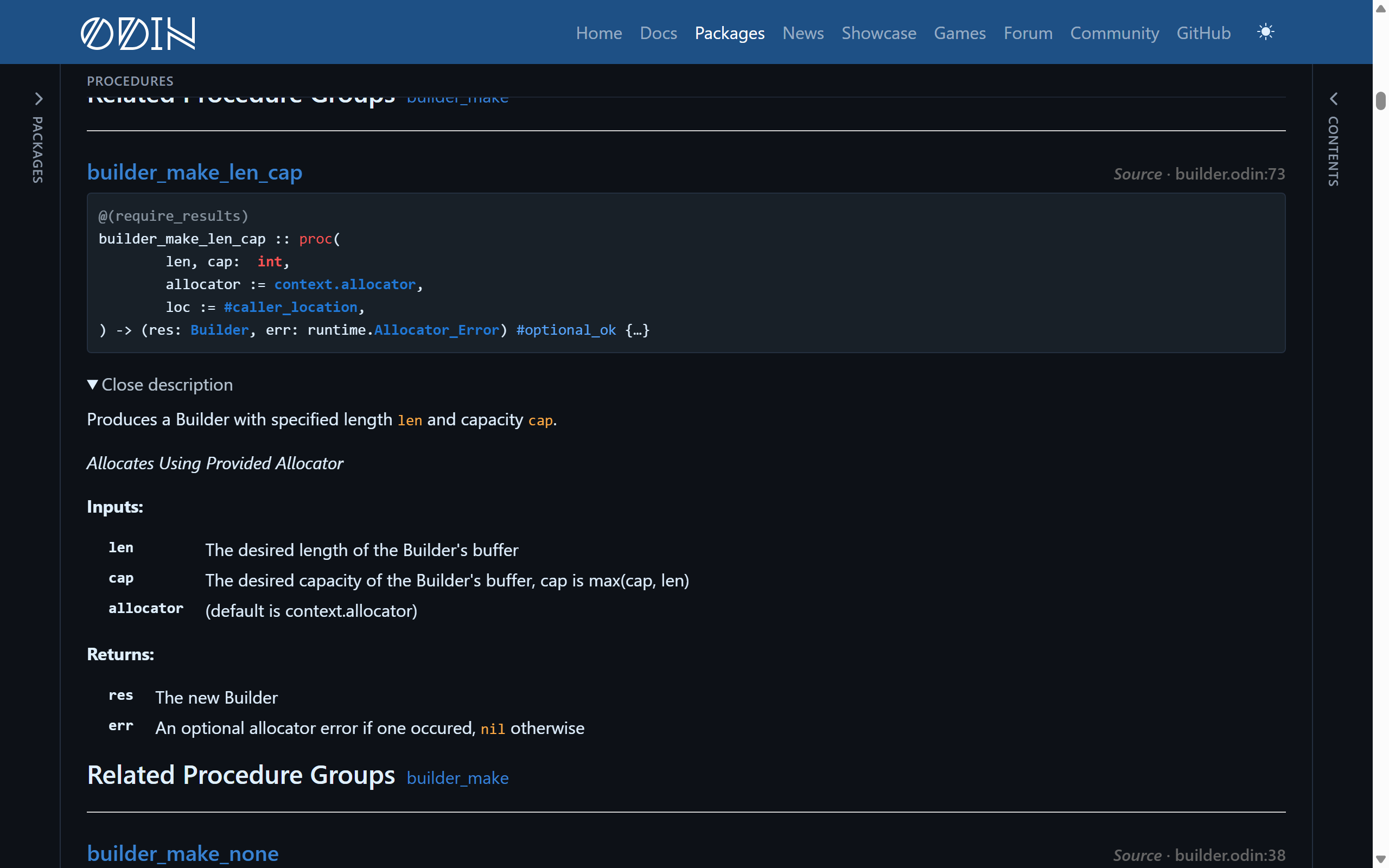Click the scrollbar up arrow

[1380, 9]
